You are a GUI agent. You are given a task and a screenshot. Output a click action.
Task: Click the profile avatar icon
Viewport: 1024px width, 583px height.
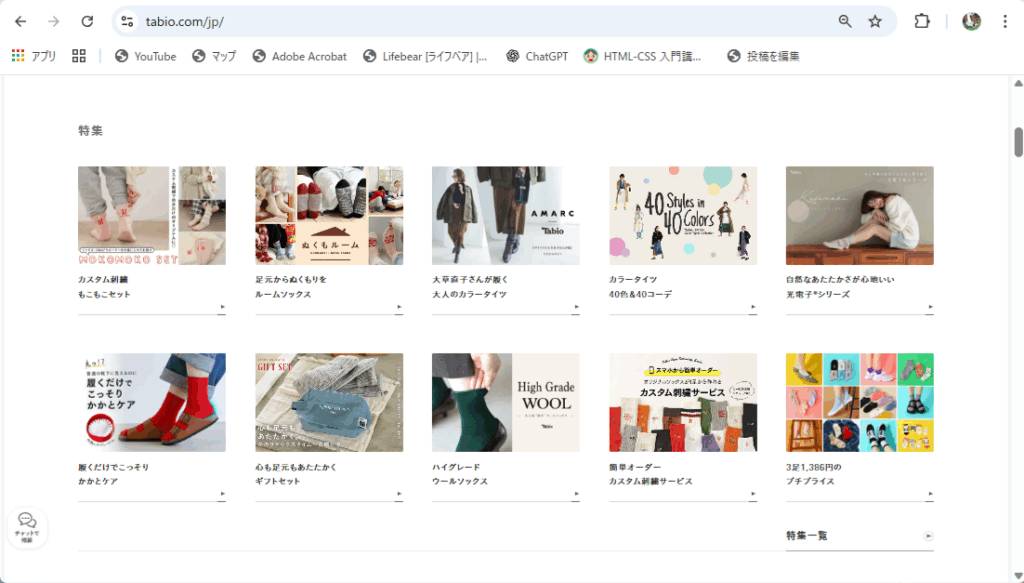coord(971,21)
